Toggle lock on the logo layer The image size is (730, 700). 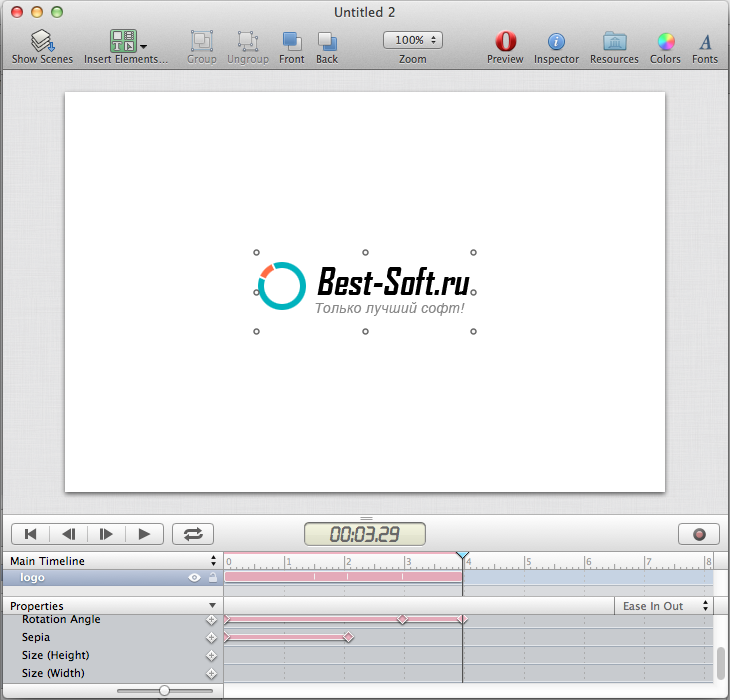pyautogui.click(x=212, y=578)
